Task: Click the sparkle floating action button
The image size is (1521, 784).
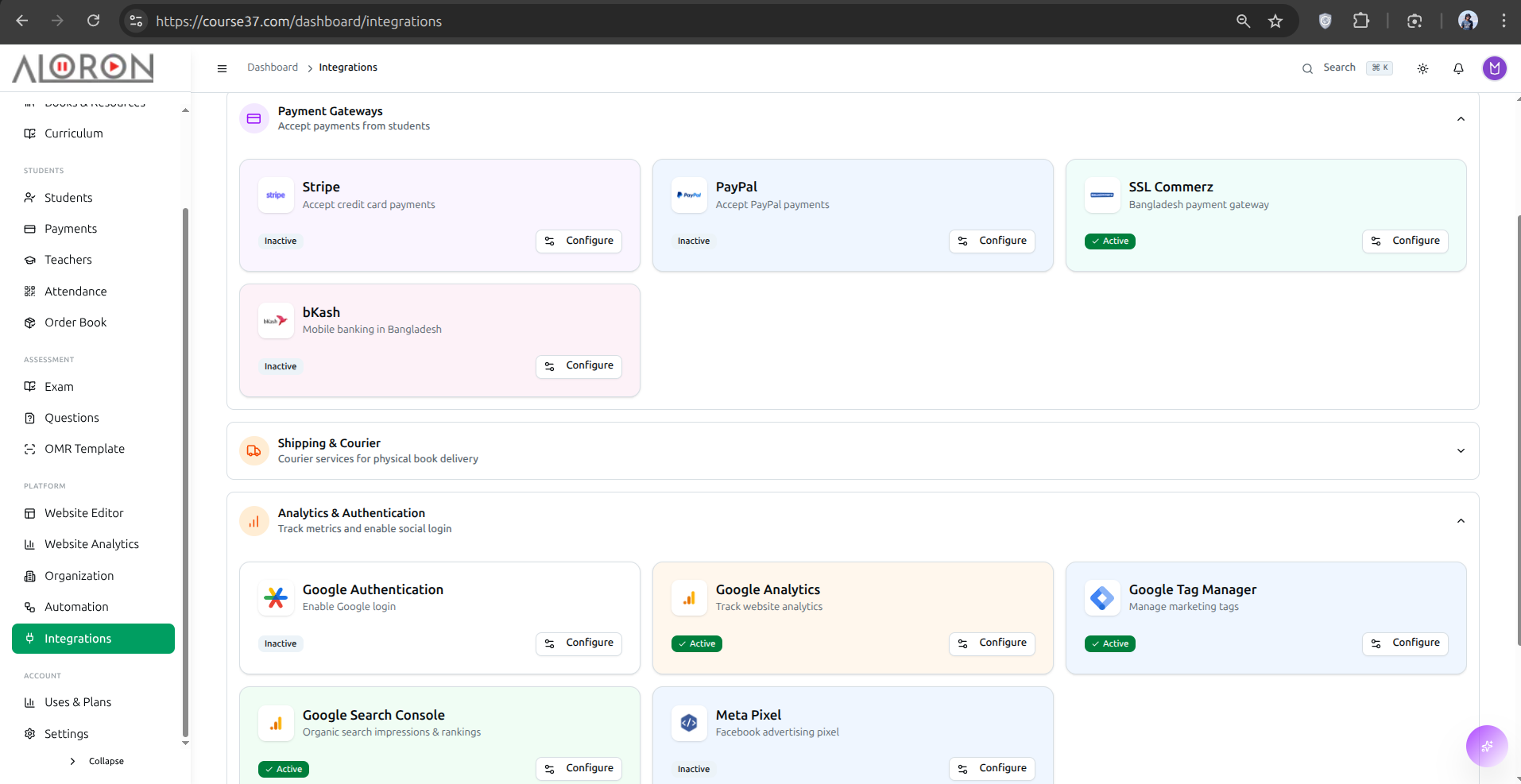Action: point(1487,746)
